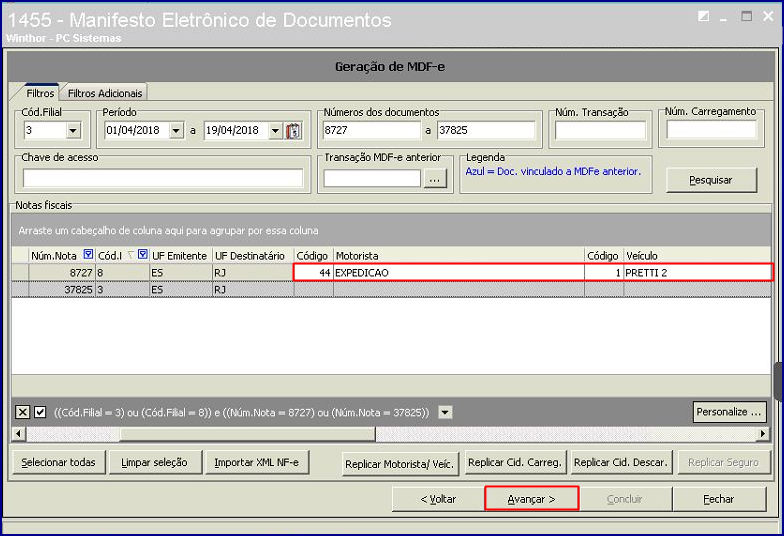Switch to the Filtros tab
Screen dimensions: 784x536
(x=40, y=94)
